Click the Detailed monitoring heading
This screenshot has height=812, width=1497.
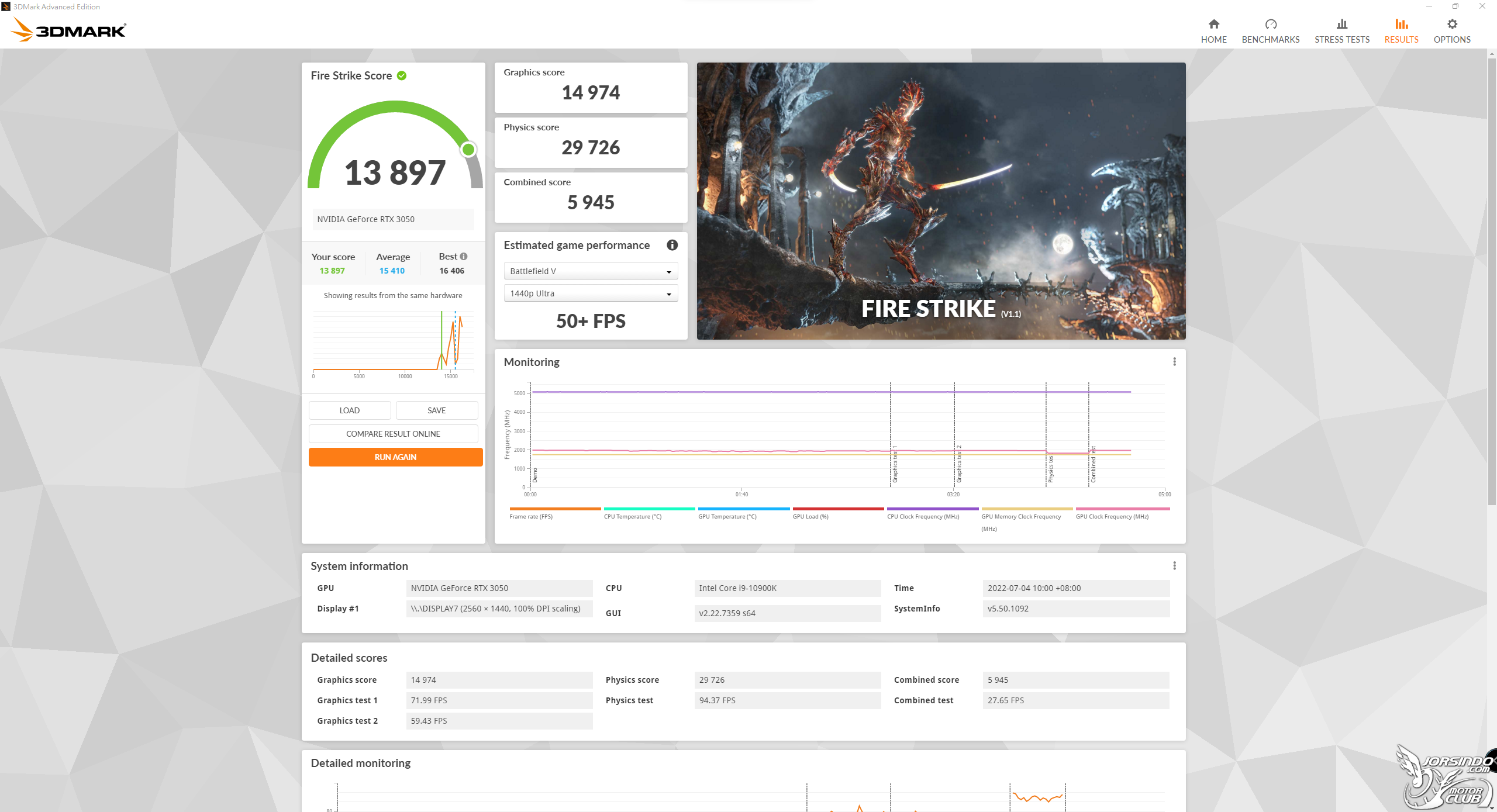[x=360, y=763]
